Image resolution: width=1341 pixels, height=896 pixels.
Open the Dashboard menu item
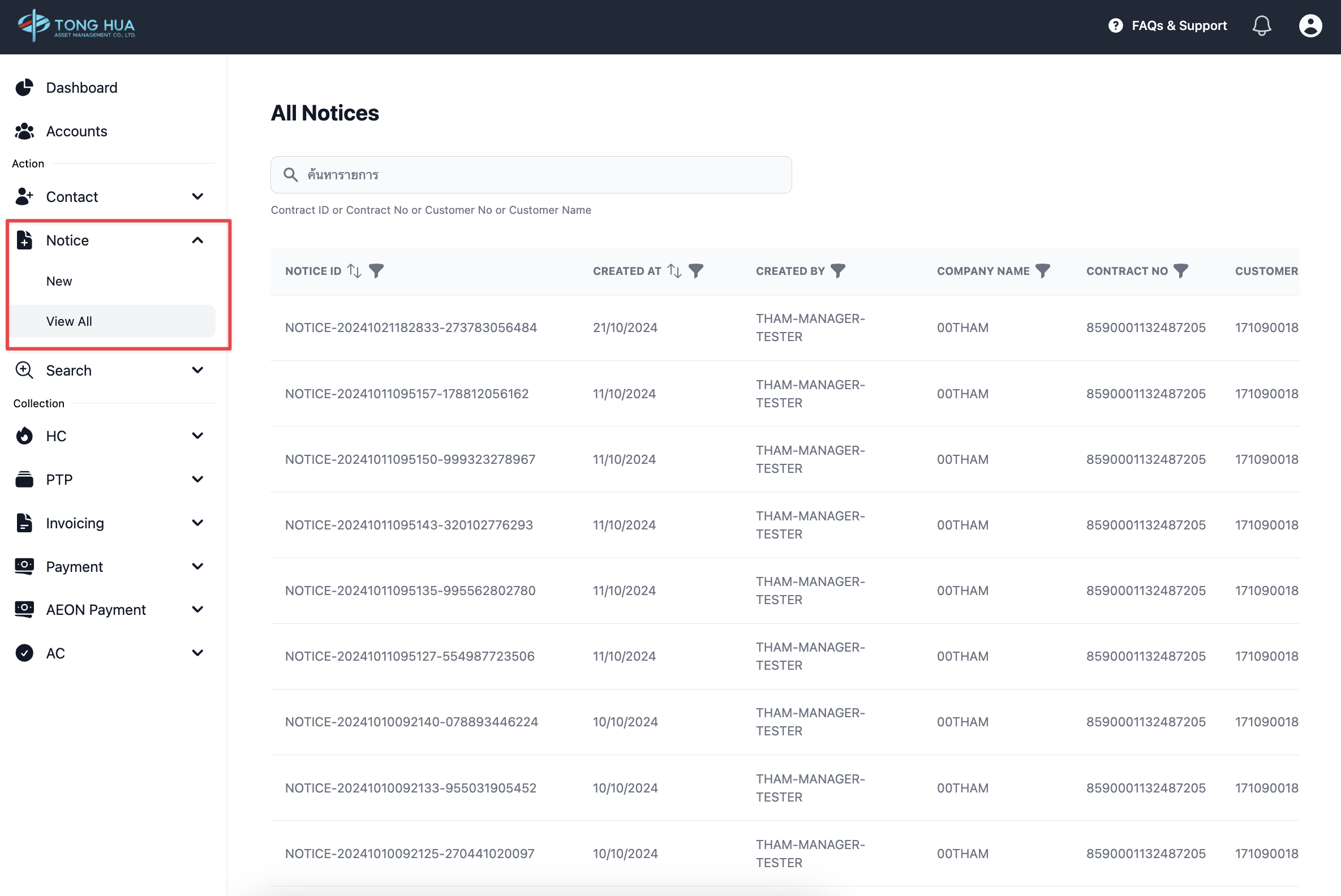point(81,88)
